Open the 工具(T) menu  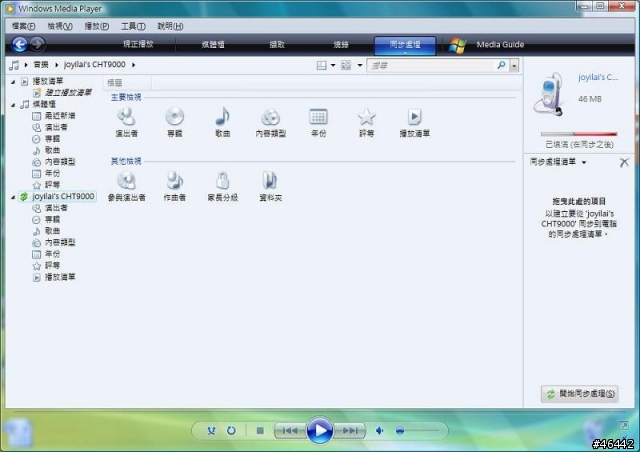tap(133, 27)
